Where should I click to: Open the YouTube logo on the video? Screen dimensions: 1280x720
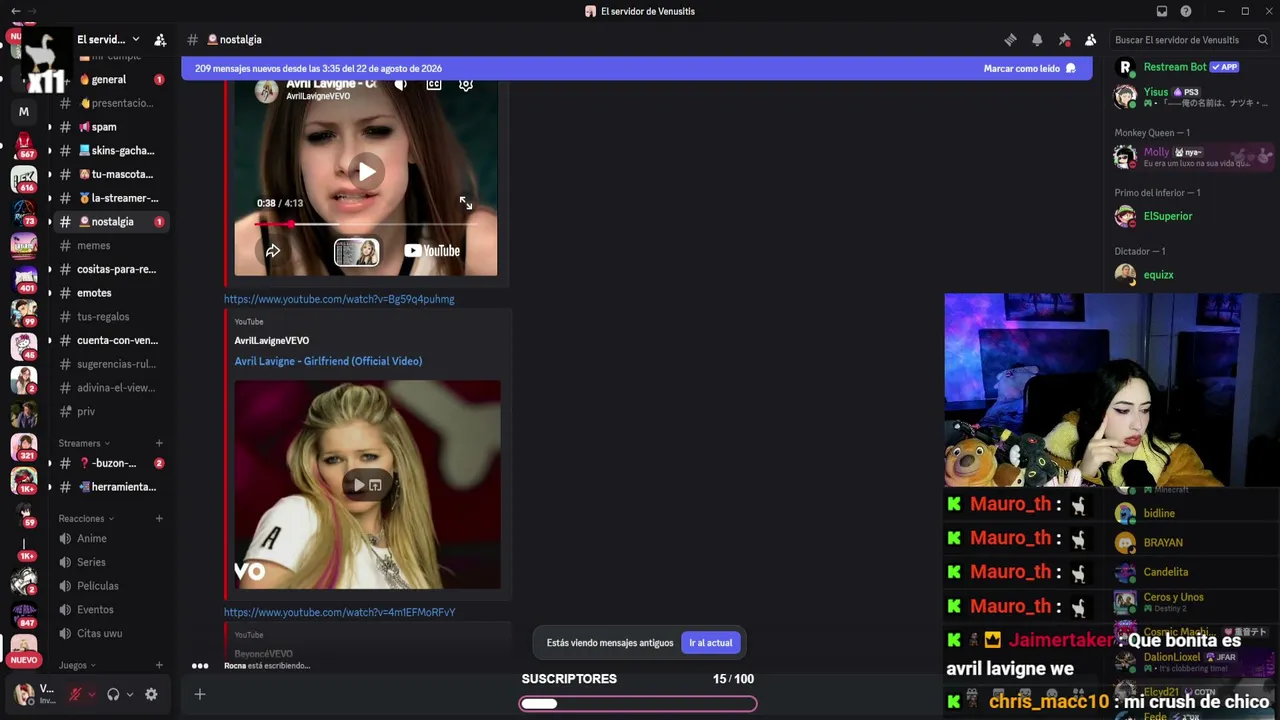click(432, 251)
